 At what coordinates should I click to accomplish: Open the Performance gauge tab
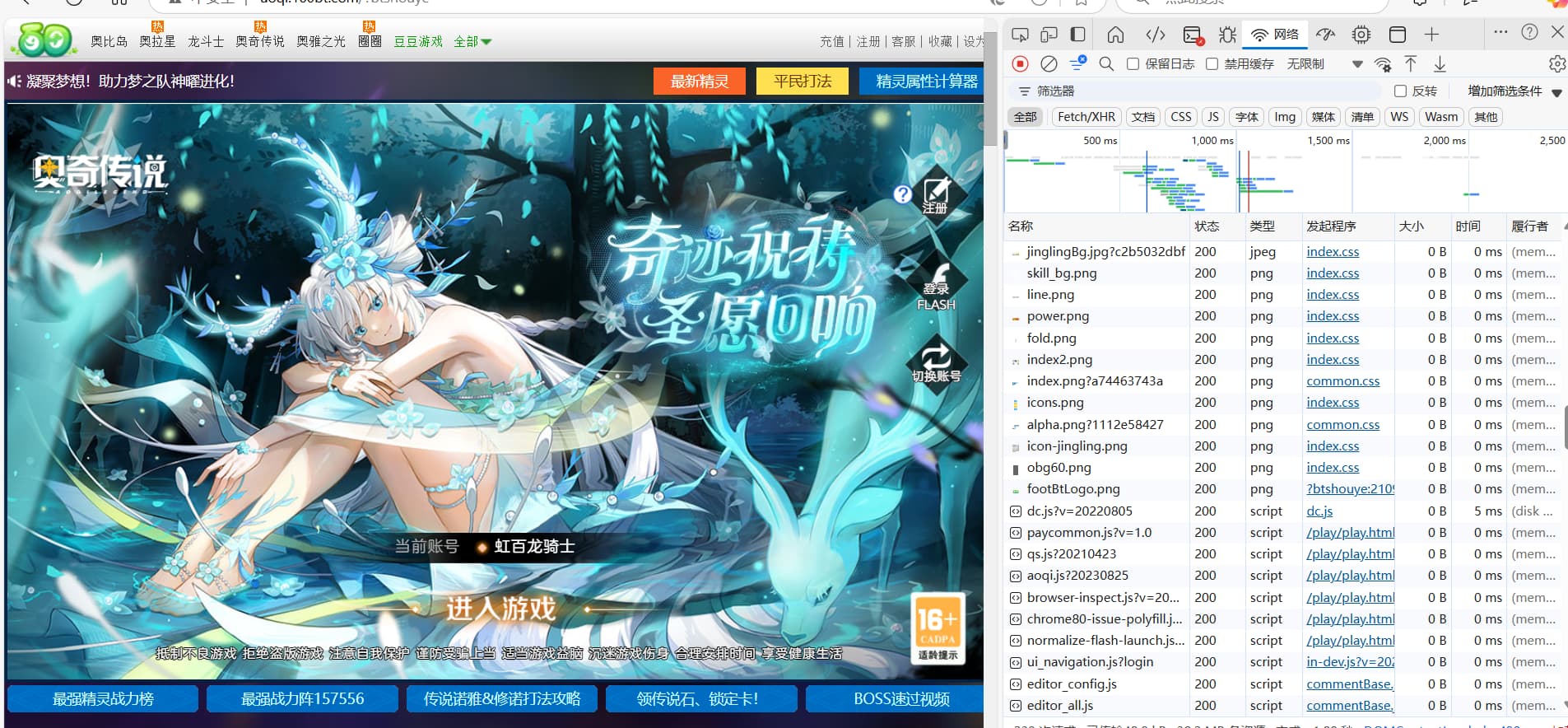(1325, 35)
